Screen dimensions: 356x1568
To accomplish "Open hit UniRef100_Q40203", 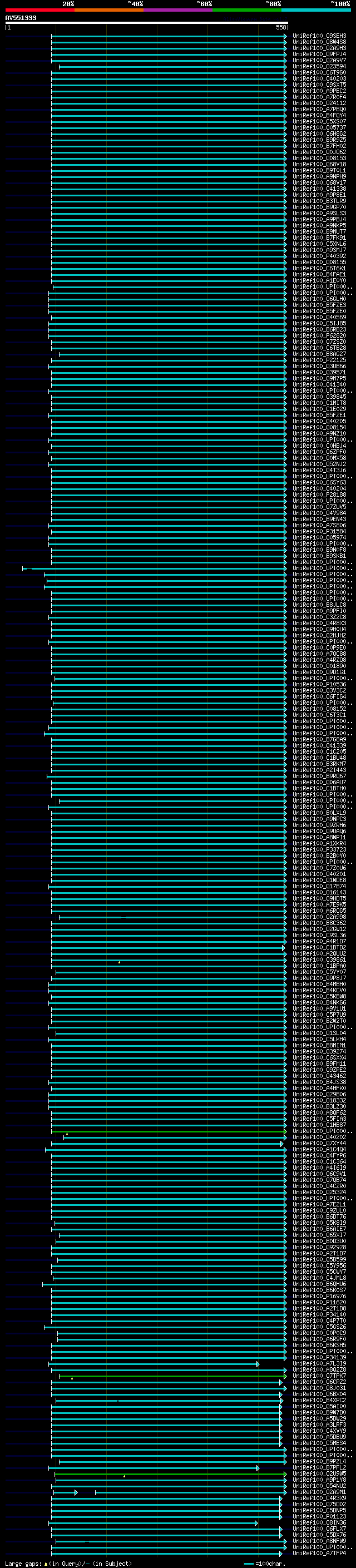I will point(319,78).
